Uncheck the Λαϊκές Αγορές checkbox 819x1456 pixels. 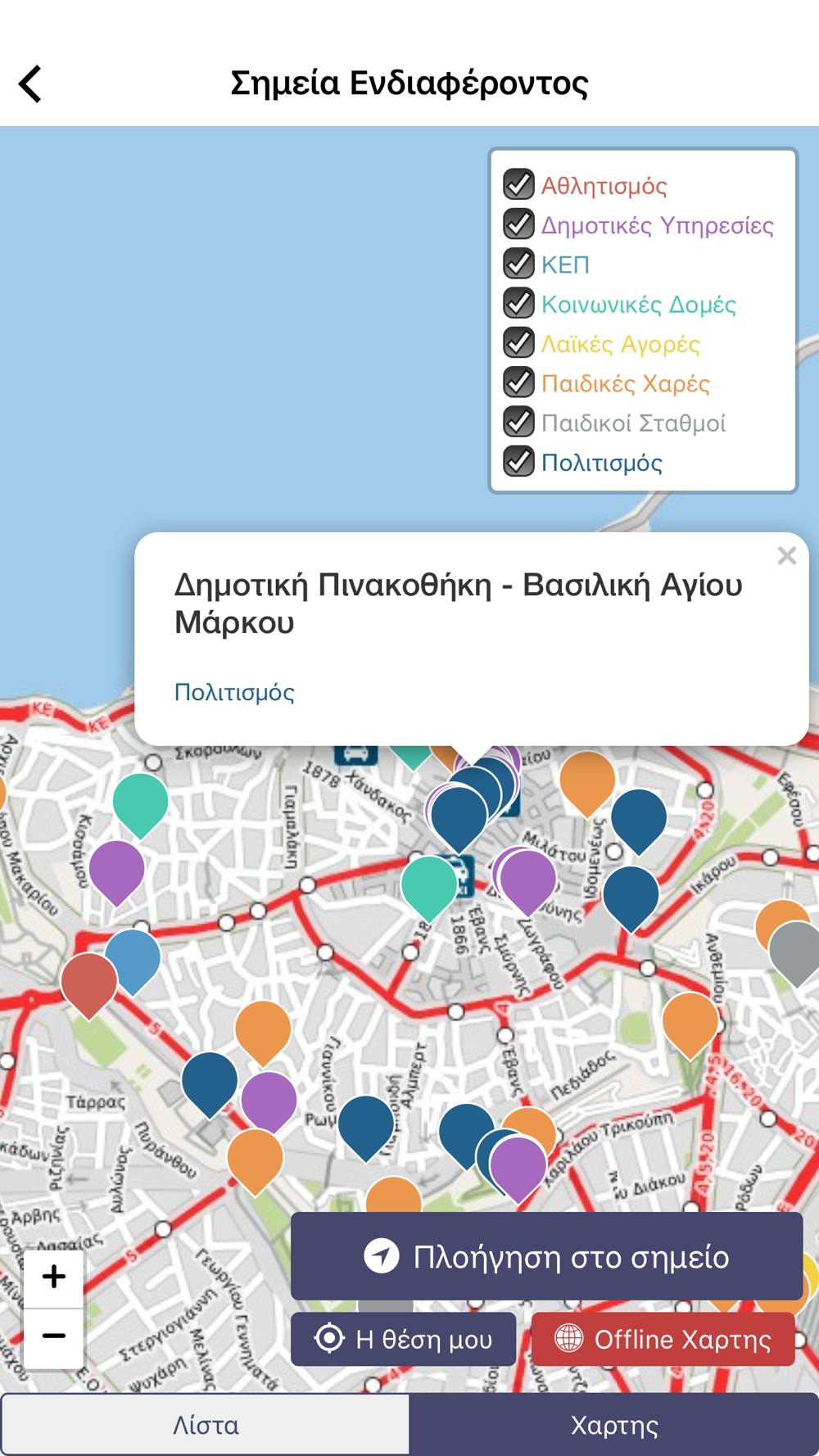pos(518,343)
